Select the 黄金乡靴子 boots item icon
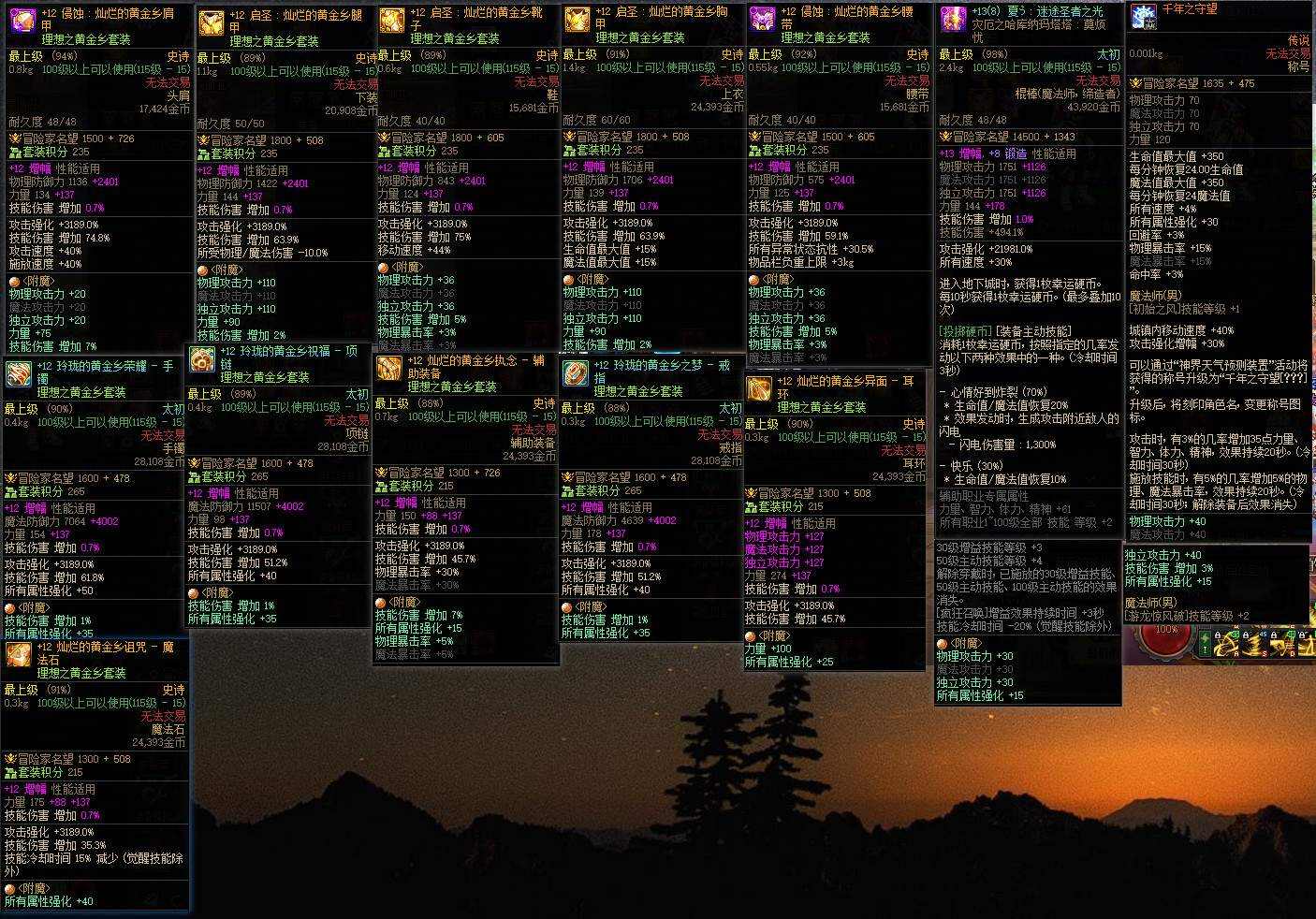The width and height of the screenshot is (1316, 919). pyautogui.click(x=393, y=21)
